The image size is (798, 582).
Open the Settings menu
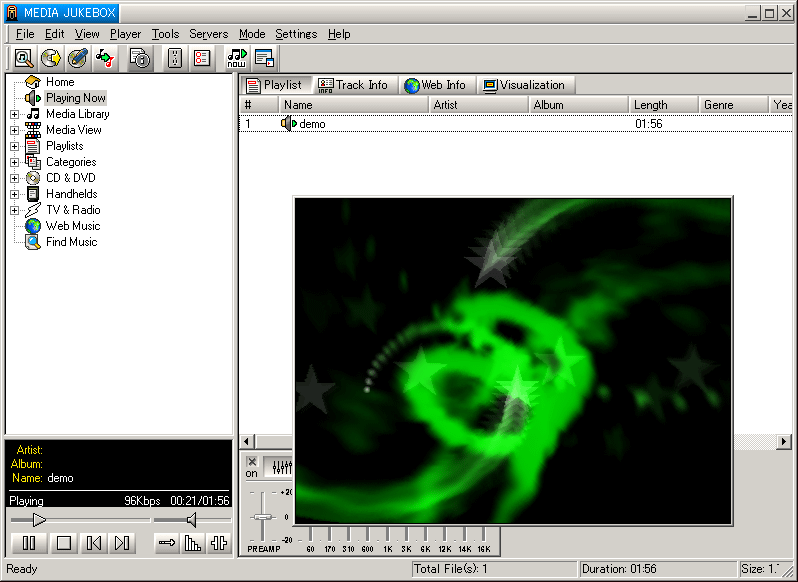[296, 34]
